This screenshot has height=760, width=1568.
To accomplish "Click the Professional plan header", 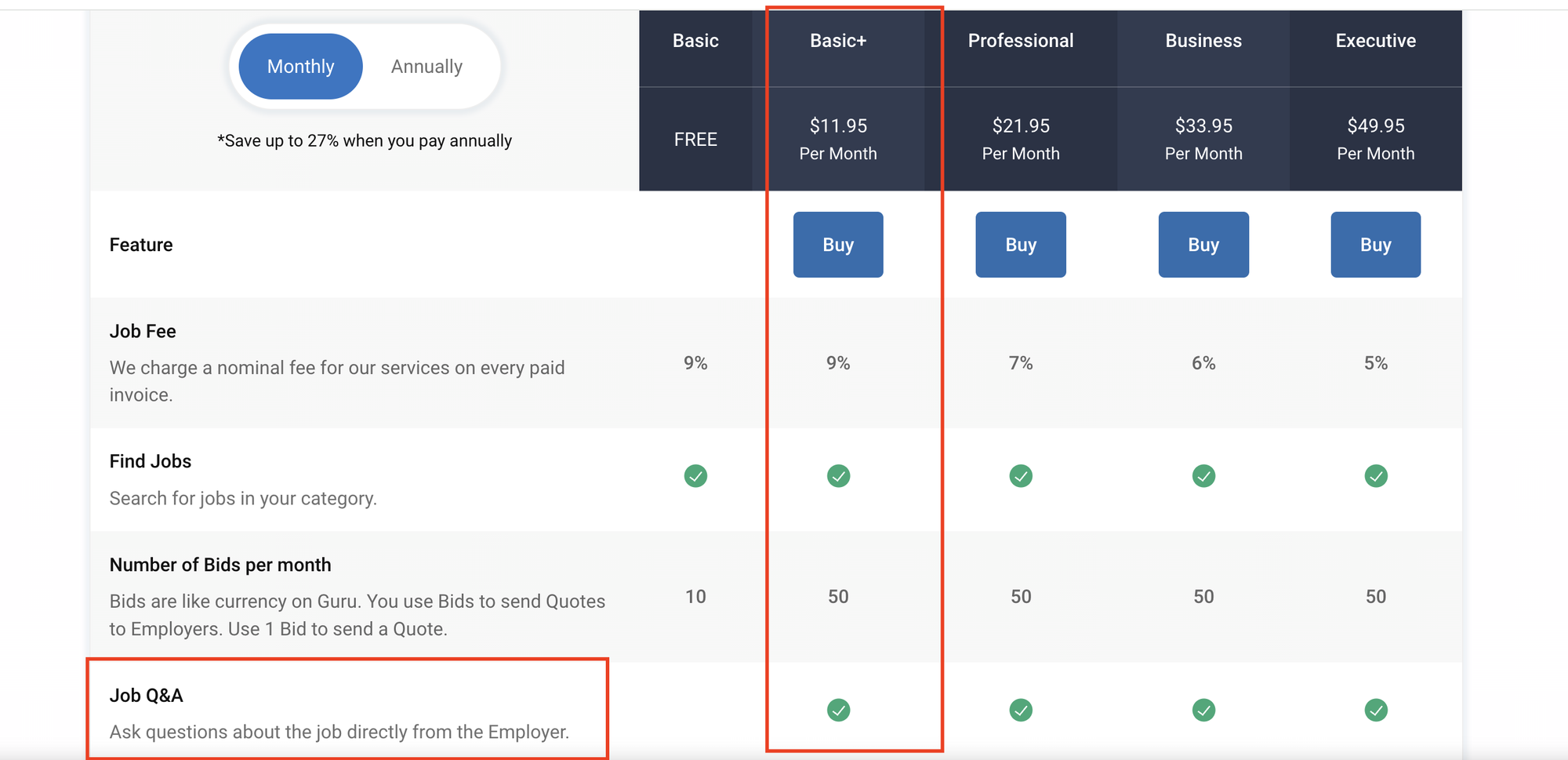I will pos(1021,41).
